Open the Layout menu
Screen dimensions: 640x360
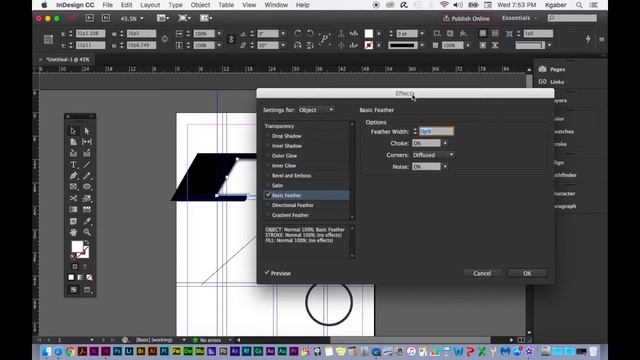tap(150, 5)
